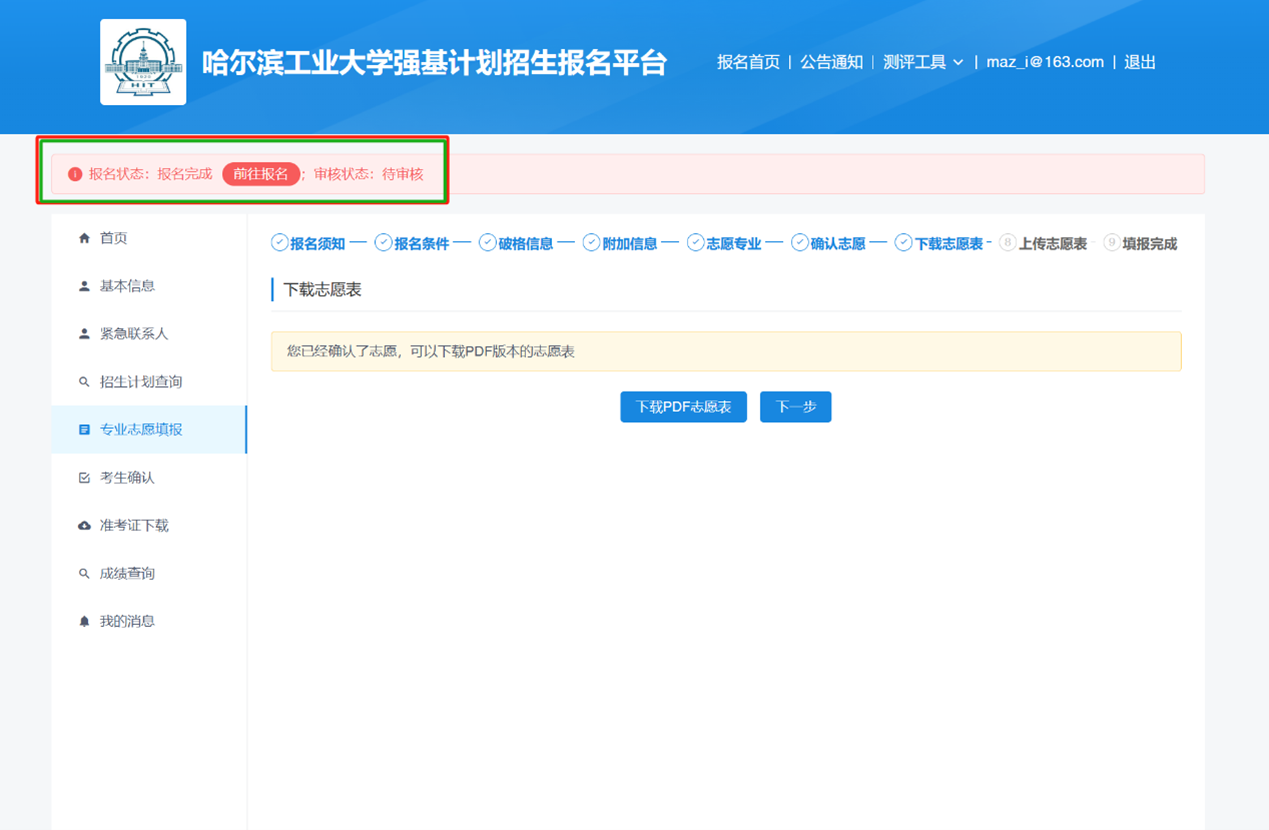Click the 报名状态：报名完成 status text
Screen dimensions: 1269x830
pos(151,174)
